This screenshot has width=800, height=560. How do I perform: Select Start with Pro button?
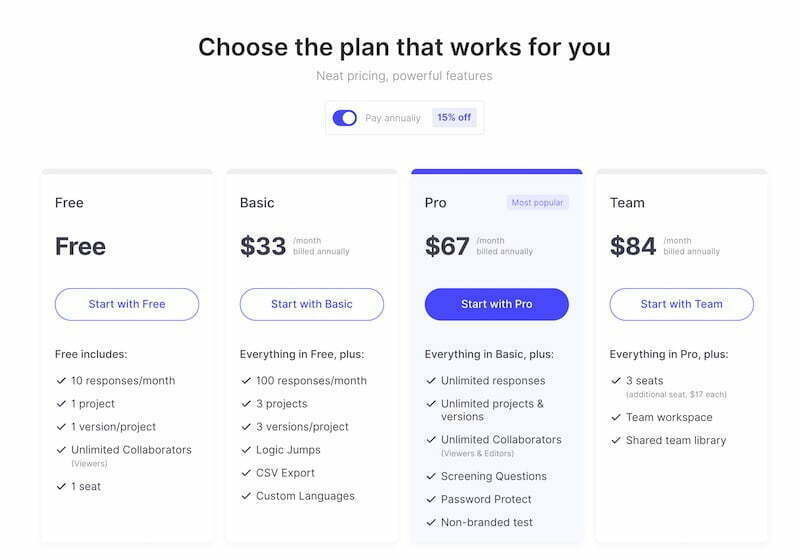coord(496,304)
